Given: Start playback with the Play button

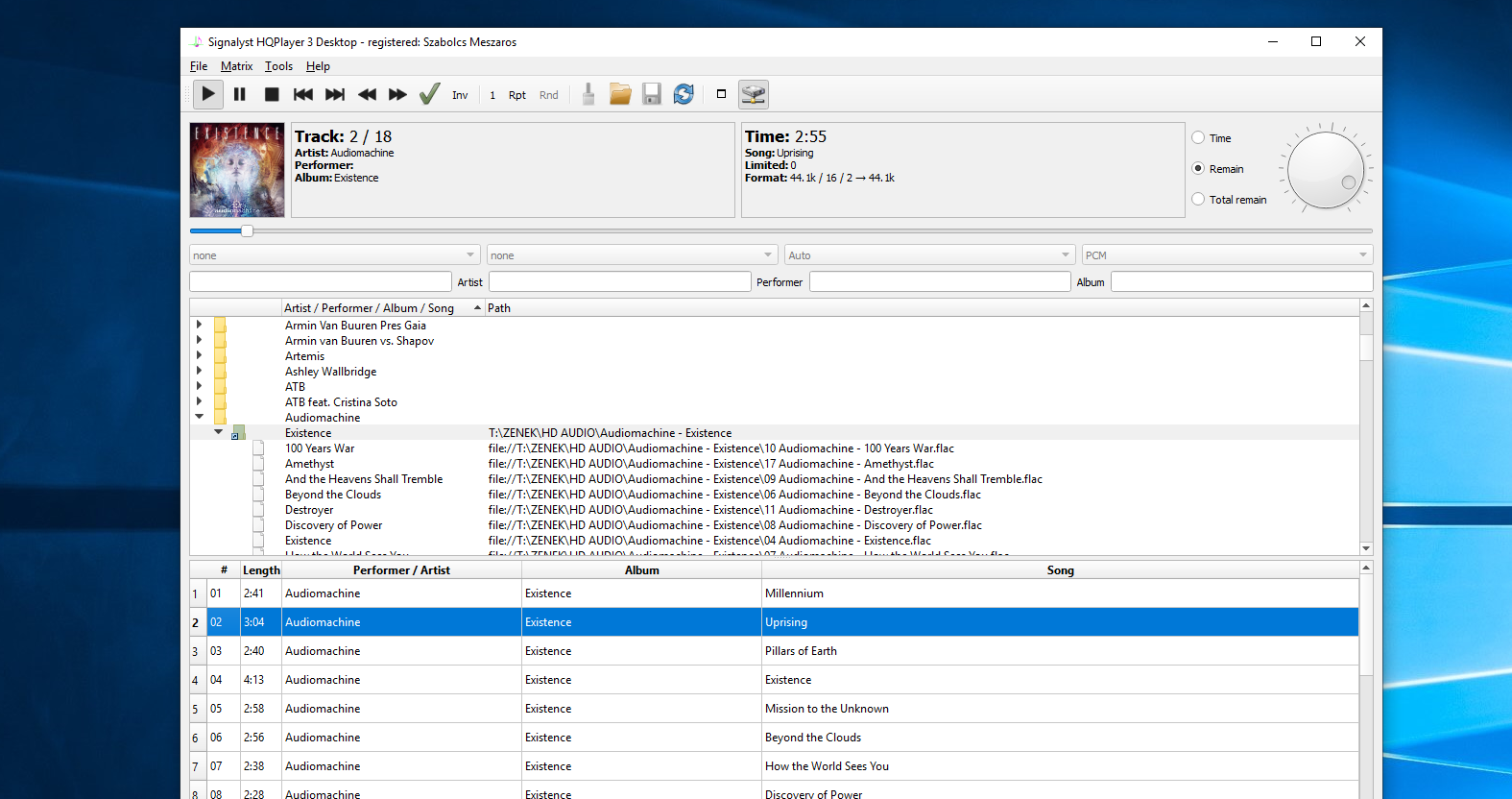Looking at the screenshot, I should point(208,94).
